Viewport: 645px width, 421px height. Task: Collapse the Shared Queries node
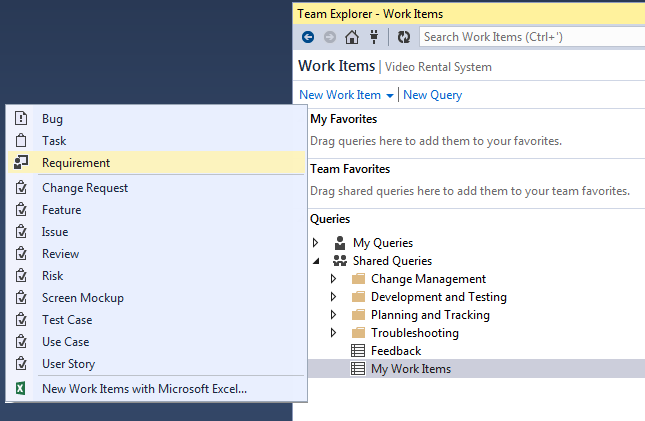(316, 261)
